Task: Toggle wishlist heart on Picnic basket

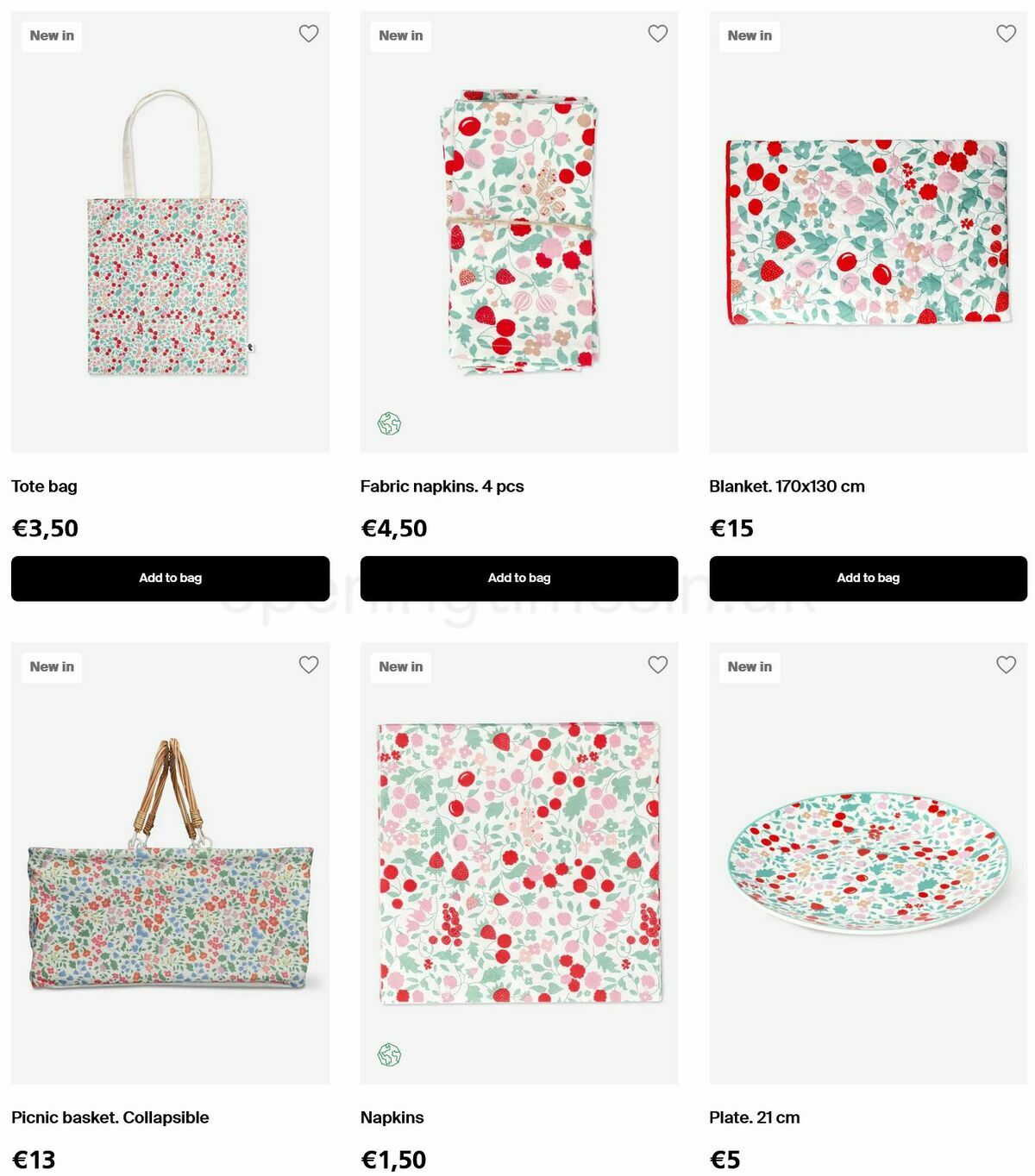Action: click(309, 665)
